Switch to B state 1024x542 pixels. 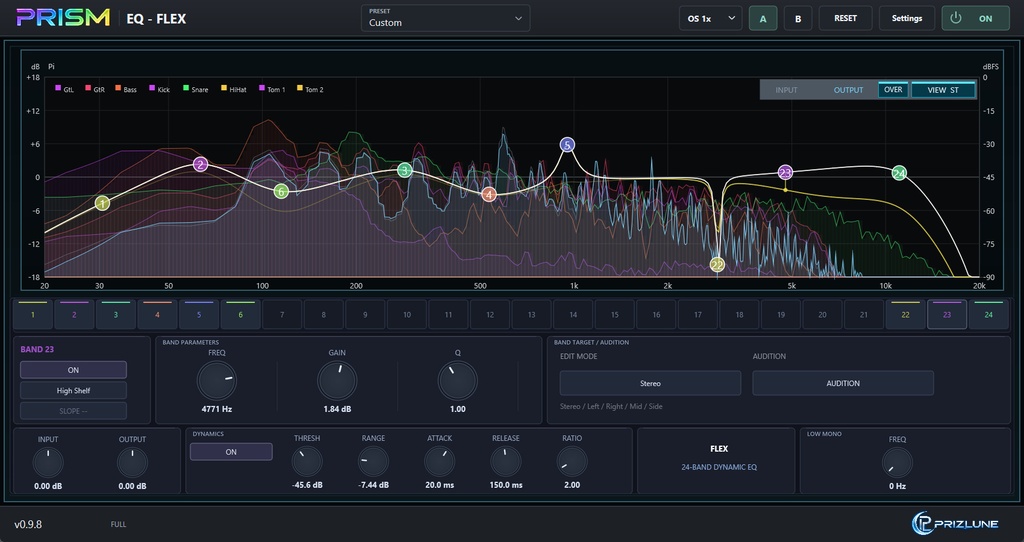797,18
